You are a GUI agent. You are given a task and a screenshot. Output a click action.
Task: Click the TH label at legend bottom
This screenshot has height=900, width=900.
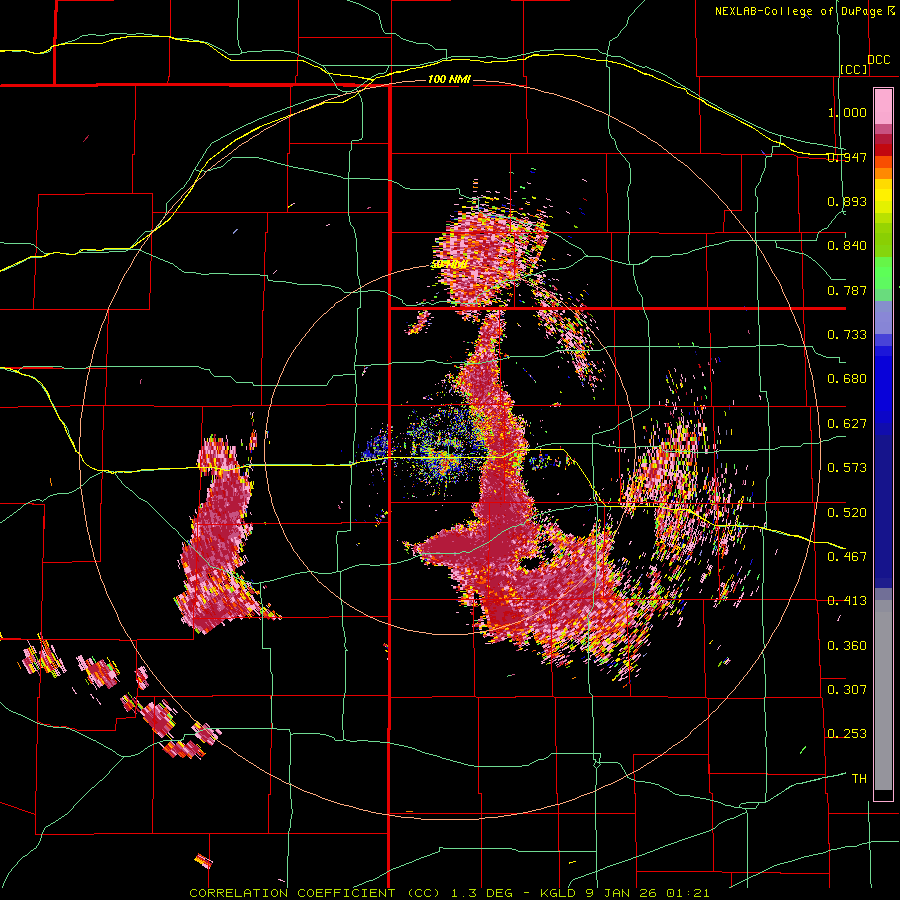click(x=859, y=779)
